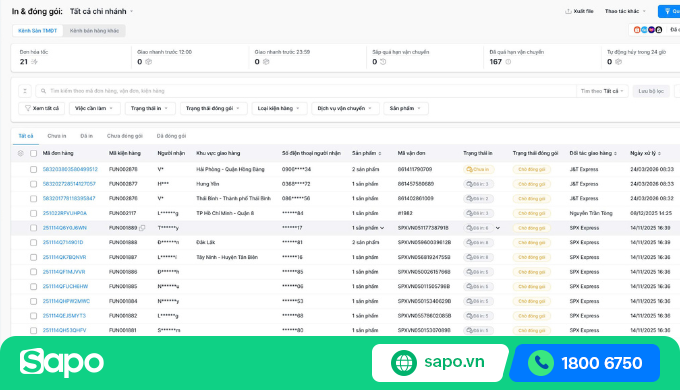The width and height of the screenshot is (680, 390).
Task: Click printed badge in Đắk Lắk row
Action: [478, 243]
